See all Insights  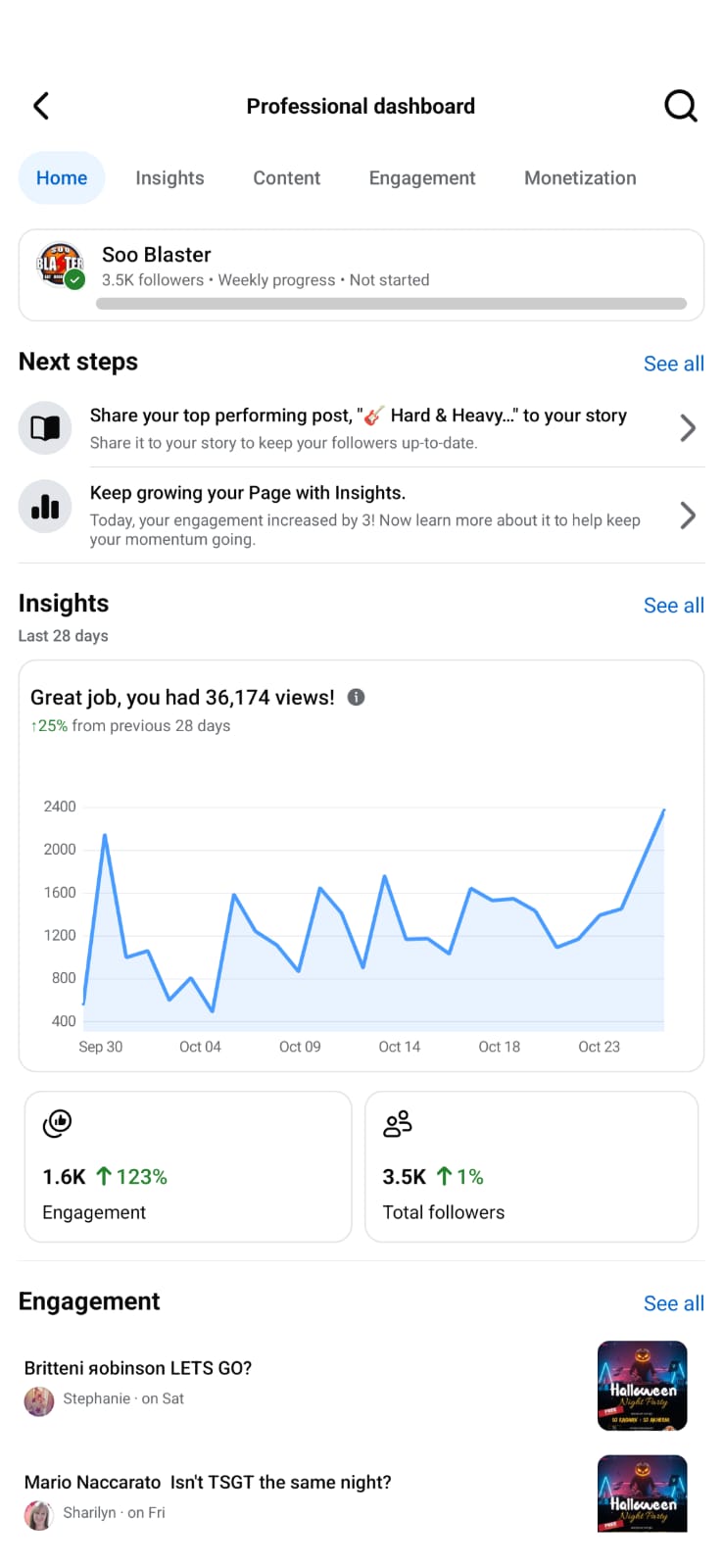point(673,606)
